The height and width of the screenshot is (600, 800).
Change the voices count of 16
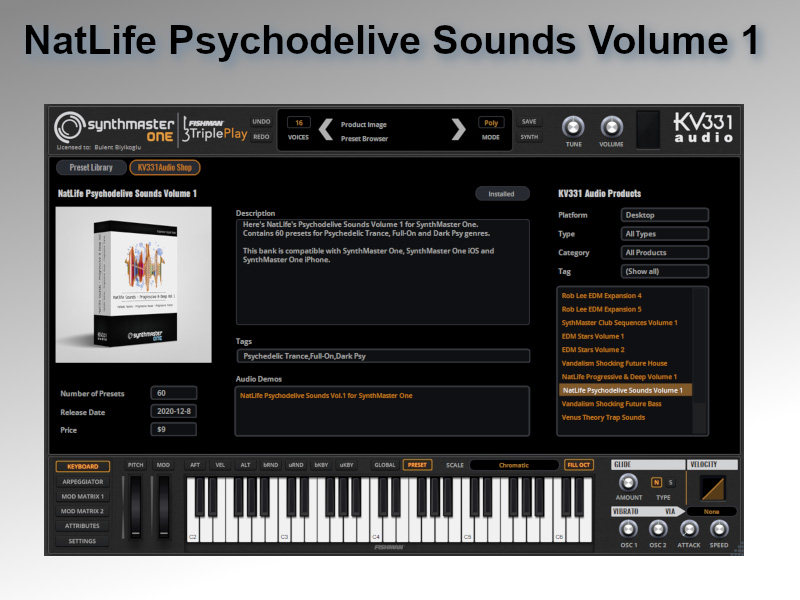pyautogui.click(x=299, y=122)
